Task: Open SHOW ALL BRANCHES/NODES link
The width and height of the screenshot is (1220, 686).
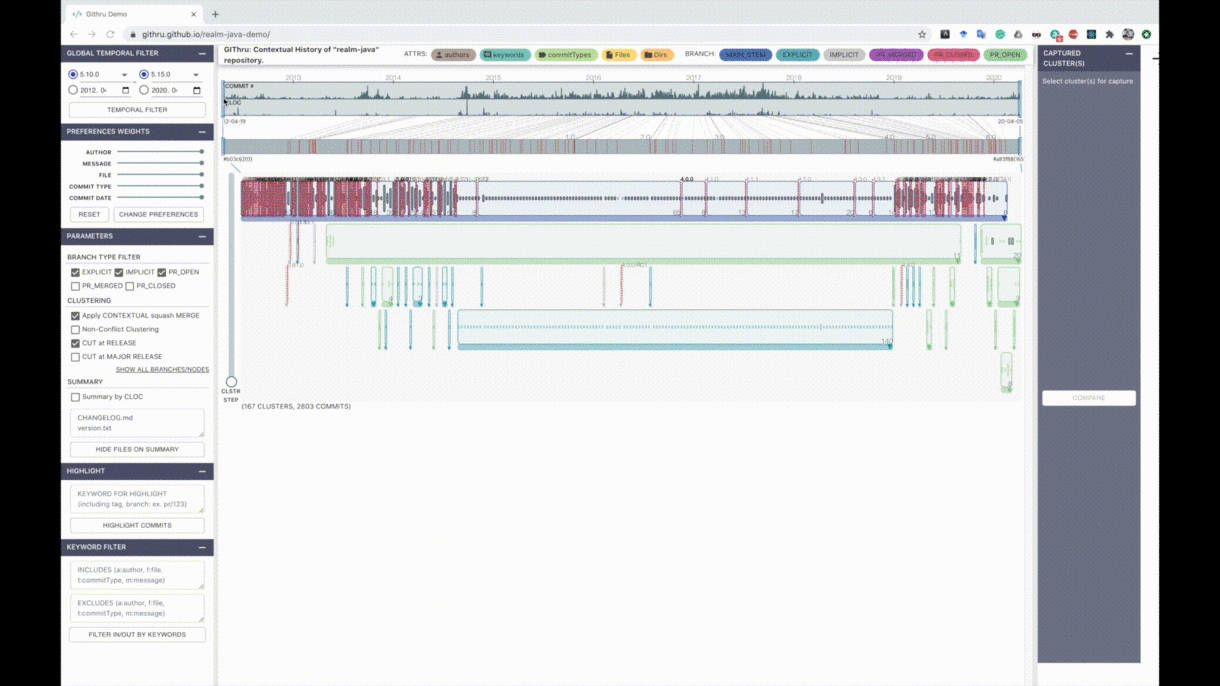Action: click(162, 370)
